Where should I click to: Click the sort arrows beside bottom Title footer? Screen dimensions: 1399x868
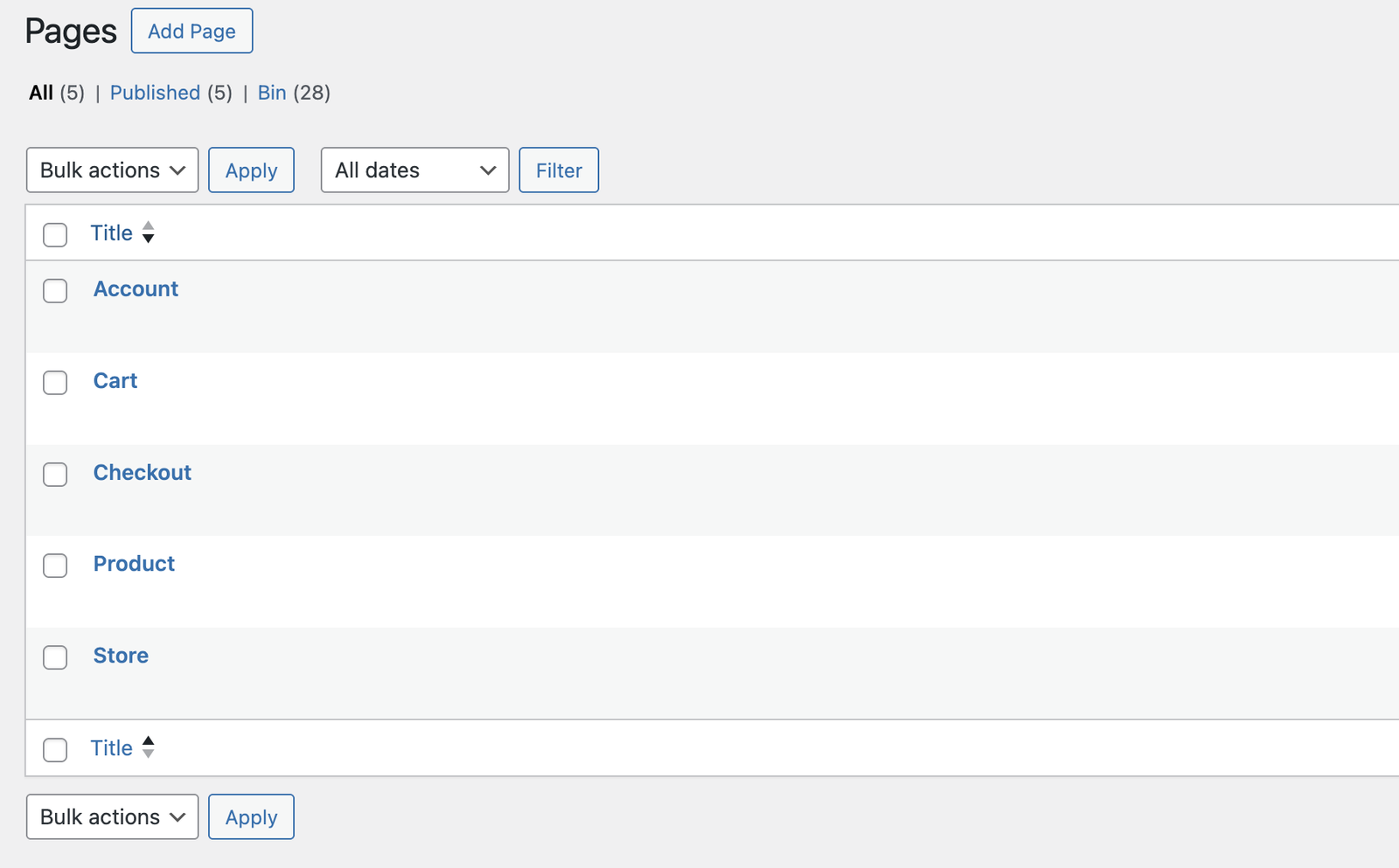[x=149, y=747]
